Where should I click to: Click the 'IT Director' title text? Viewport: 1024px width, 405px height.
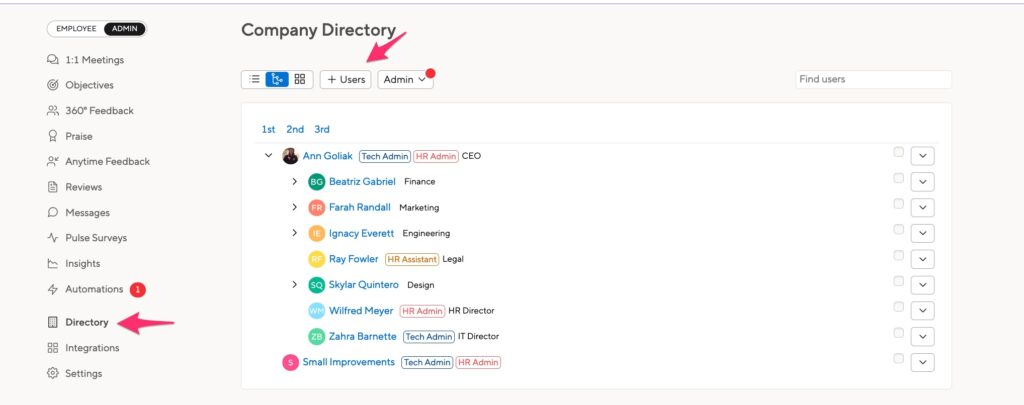point(479,336)
